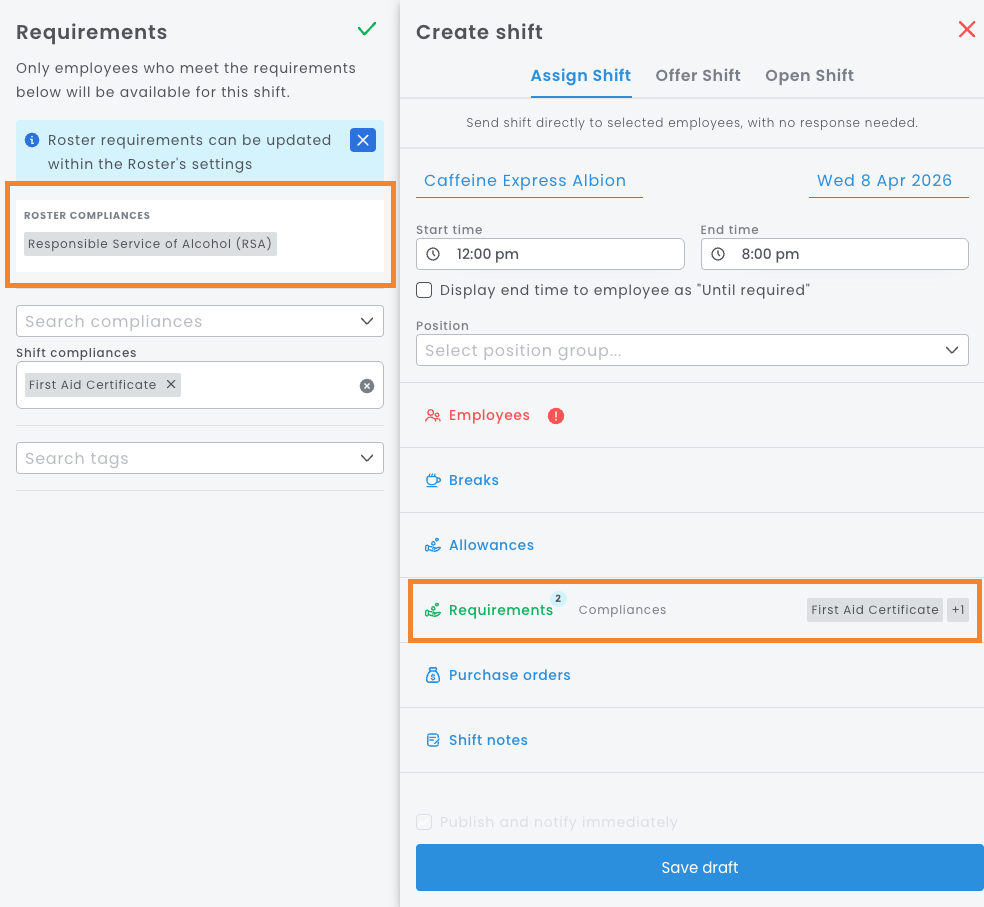Click the red Employees warning icon
984x907 pixels.
pos(556,416)
